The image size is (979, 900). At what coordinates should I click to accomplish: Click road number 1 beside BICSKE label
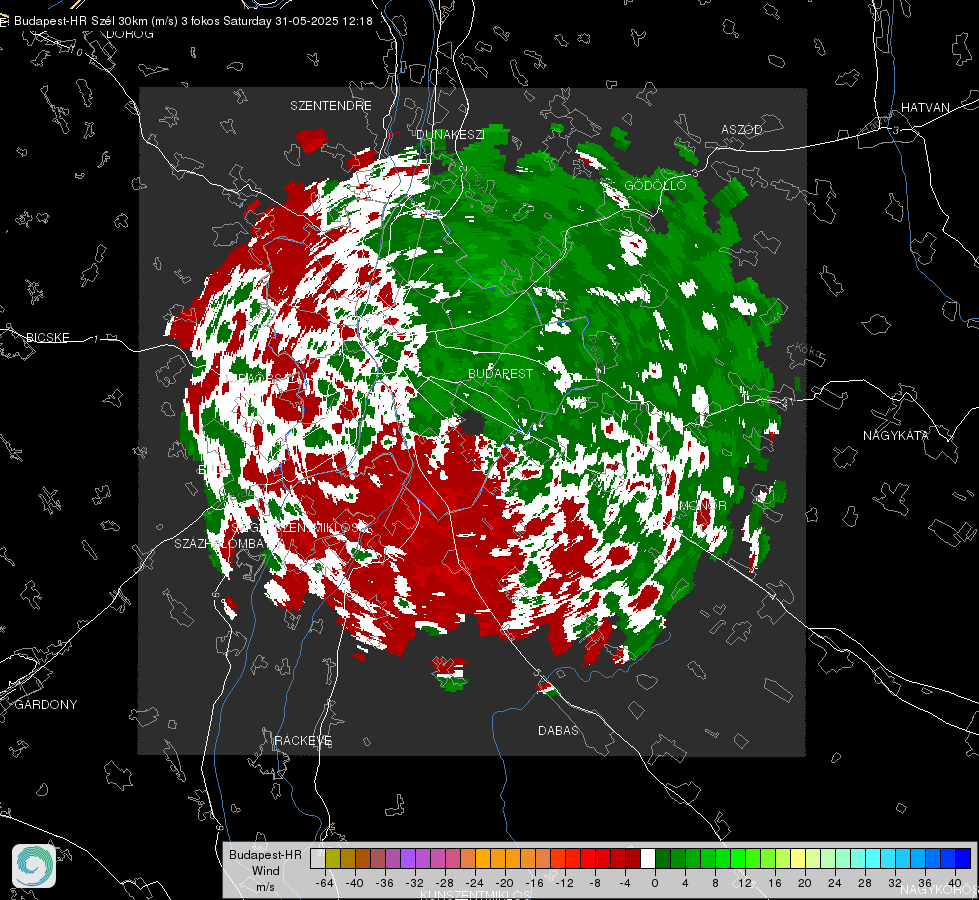96,339
